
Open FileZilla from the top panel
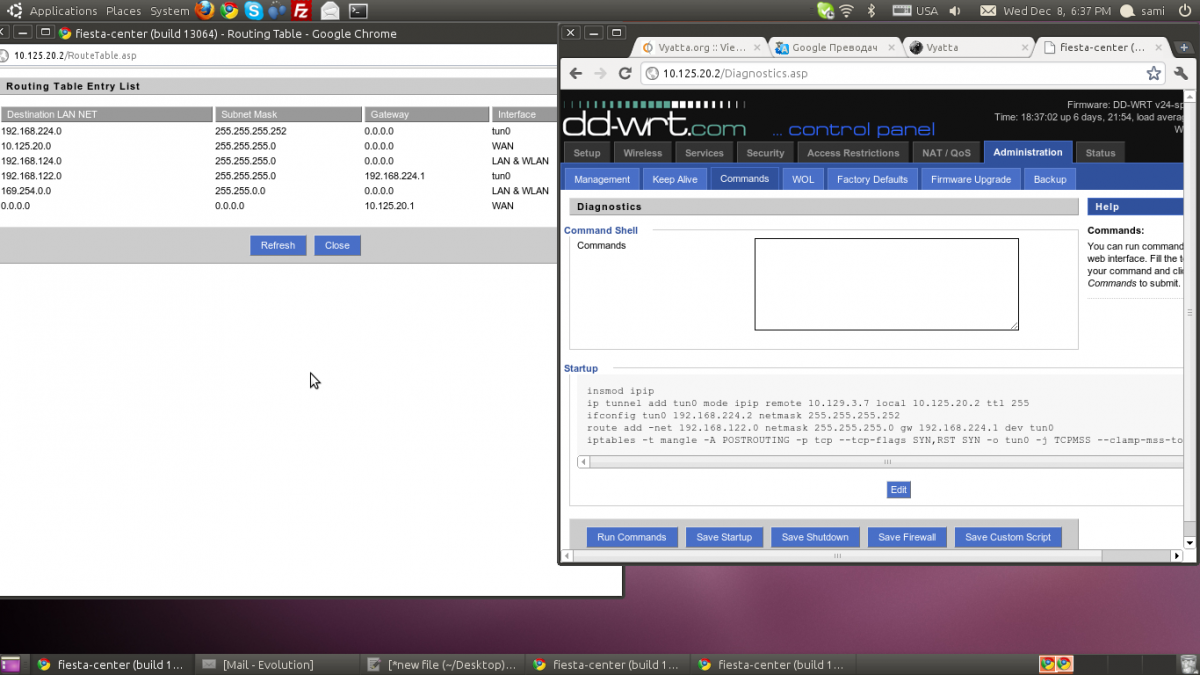[x=301, y=11]
